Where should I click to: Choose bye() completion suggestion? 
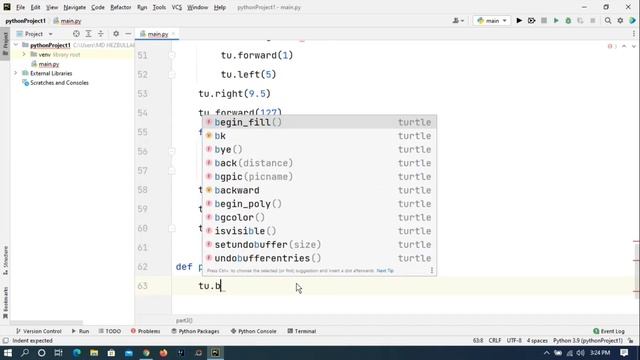pos(320,149)
